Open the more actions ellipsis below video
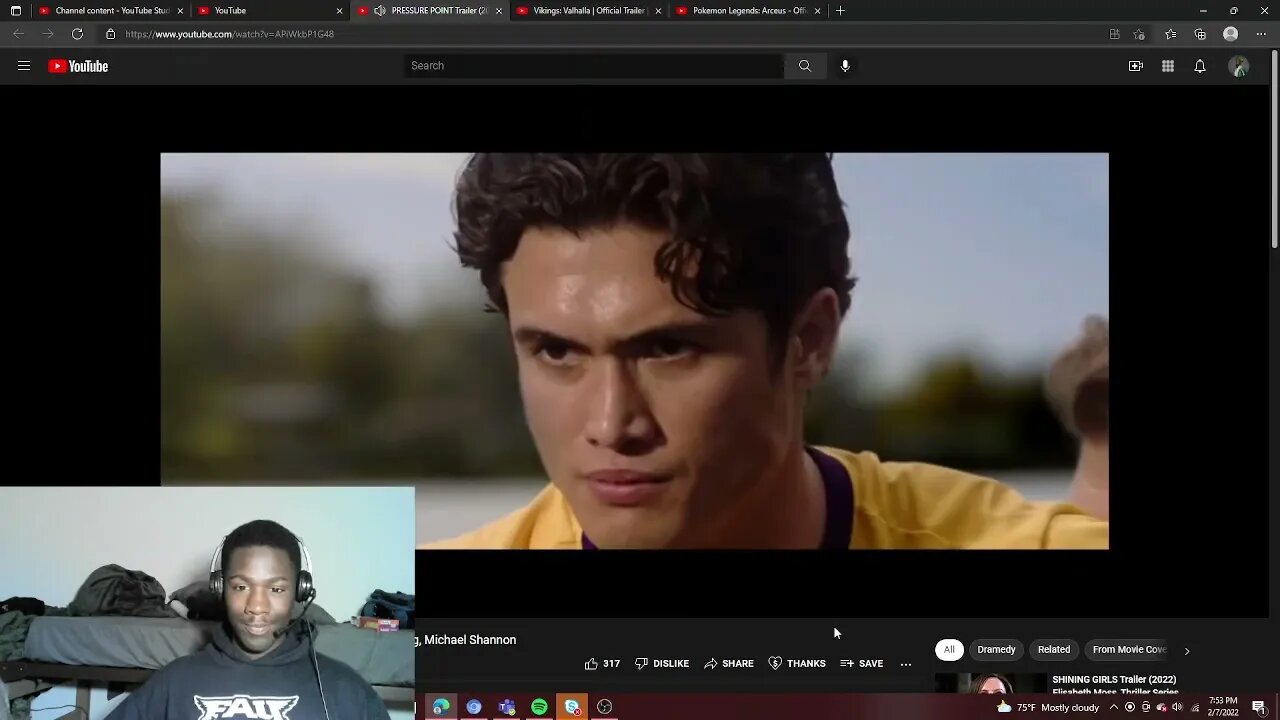The image size is (1280, 720). [x=906, y=663]
